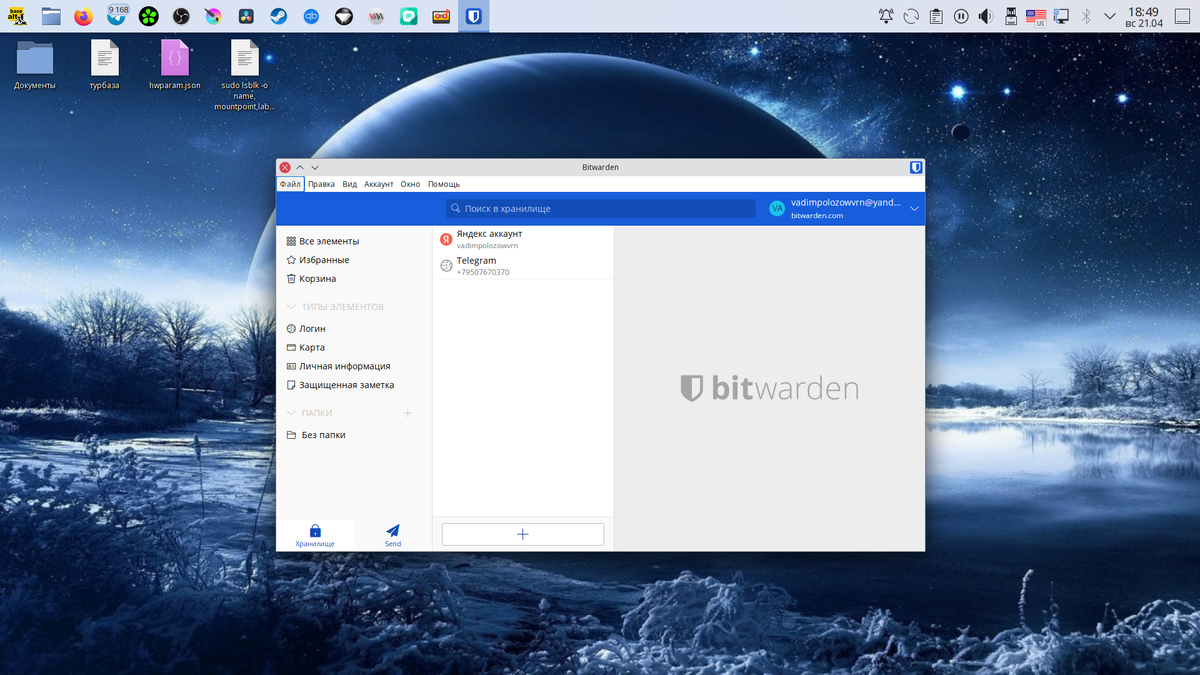
Task: Select the Bitwarden taskbar entry
Action: [x=474, y=16]
